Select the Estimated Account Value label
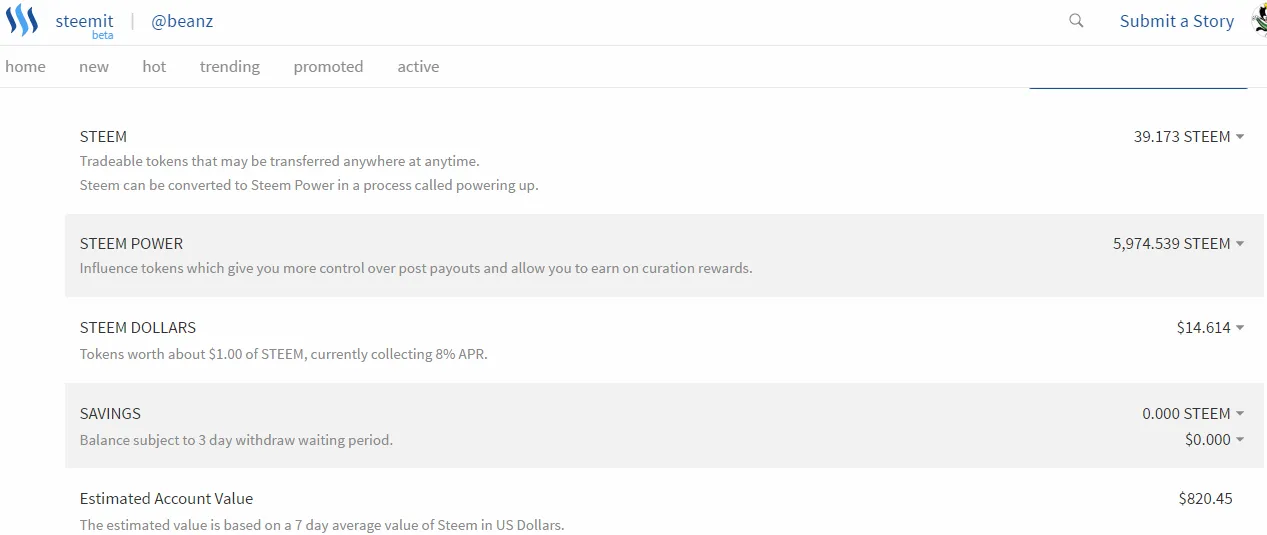 click(166, 499)
